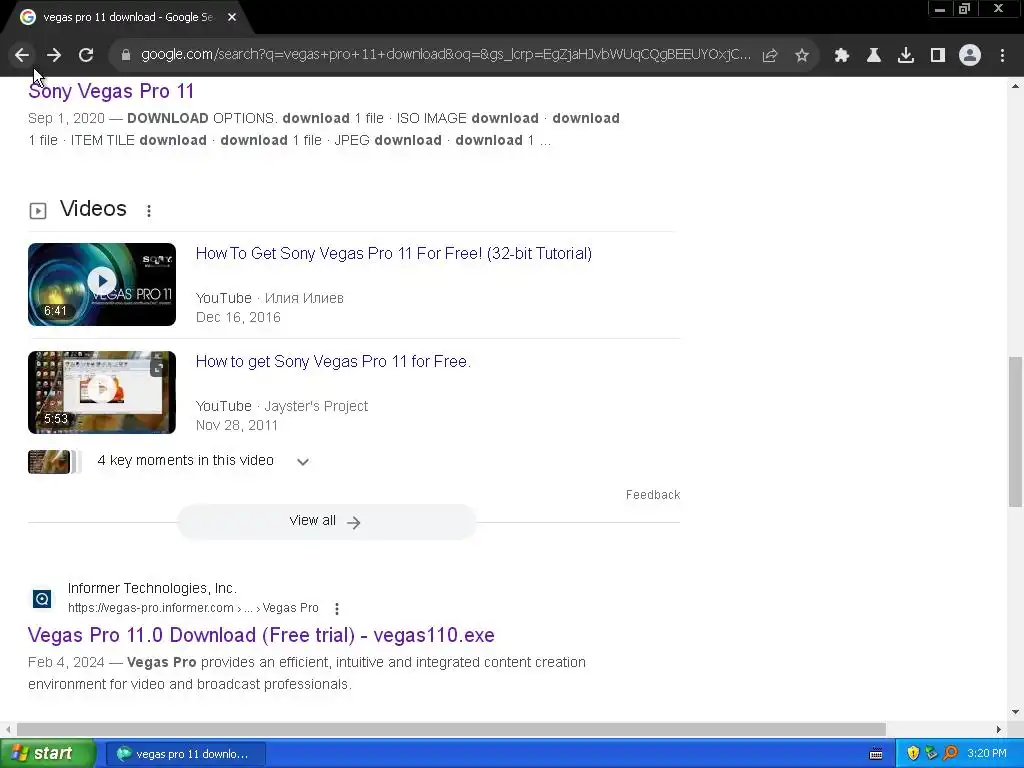Screen dimensions: 1024x768
Task: Show the browser downloads tray
Action: (x=906, y=56)
